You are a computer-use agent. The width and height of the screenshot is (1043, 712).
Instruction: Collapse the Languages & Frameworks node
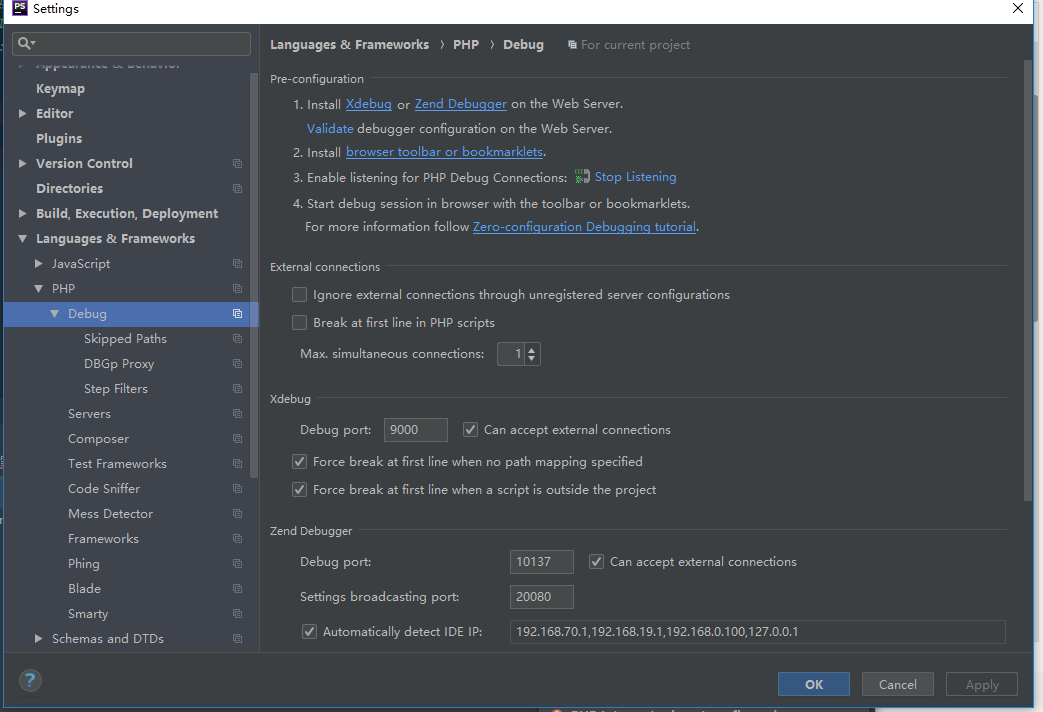[x=23, y=238]
